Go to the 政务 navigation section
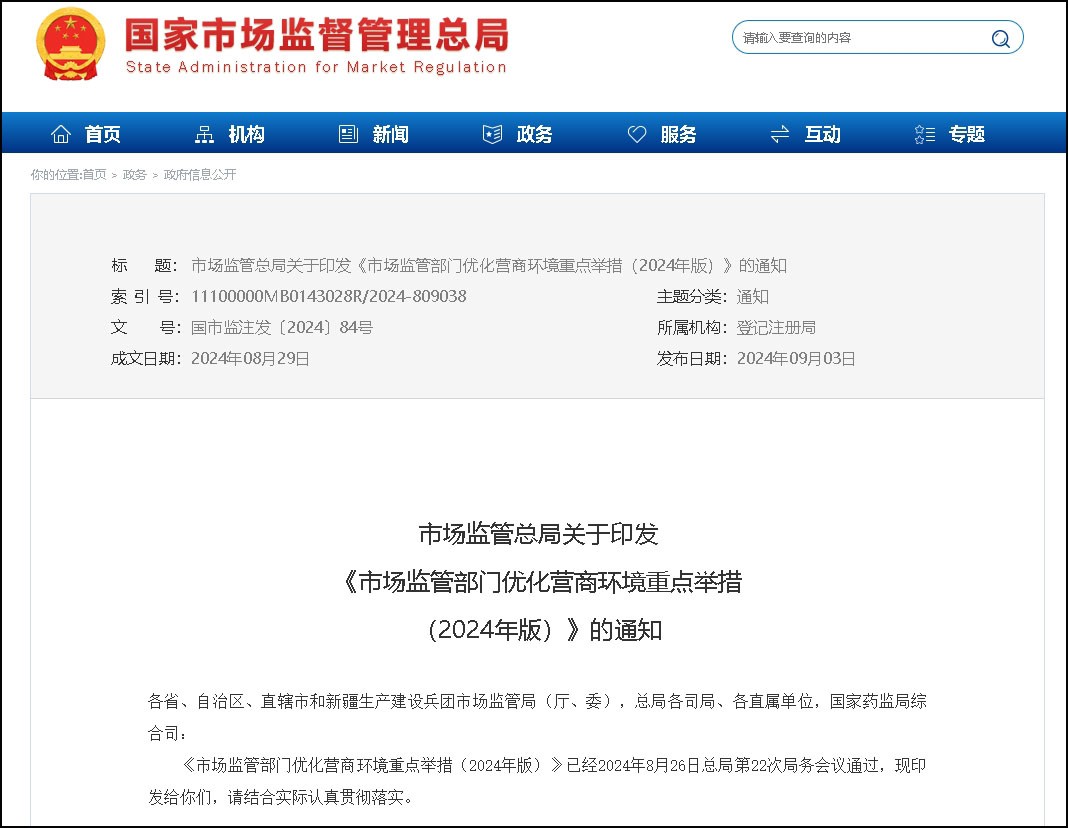The width and height of the screenshot is (1068, 828). pyautogui.click(x=534, y=134)
